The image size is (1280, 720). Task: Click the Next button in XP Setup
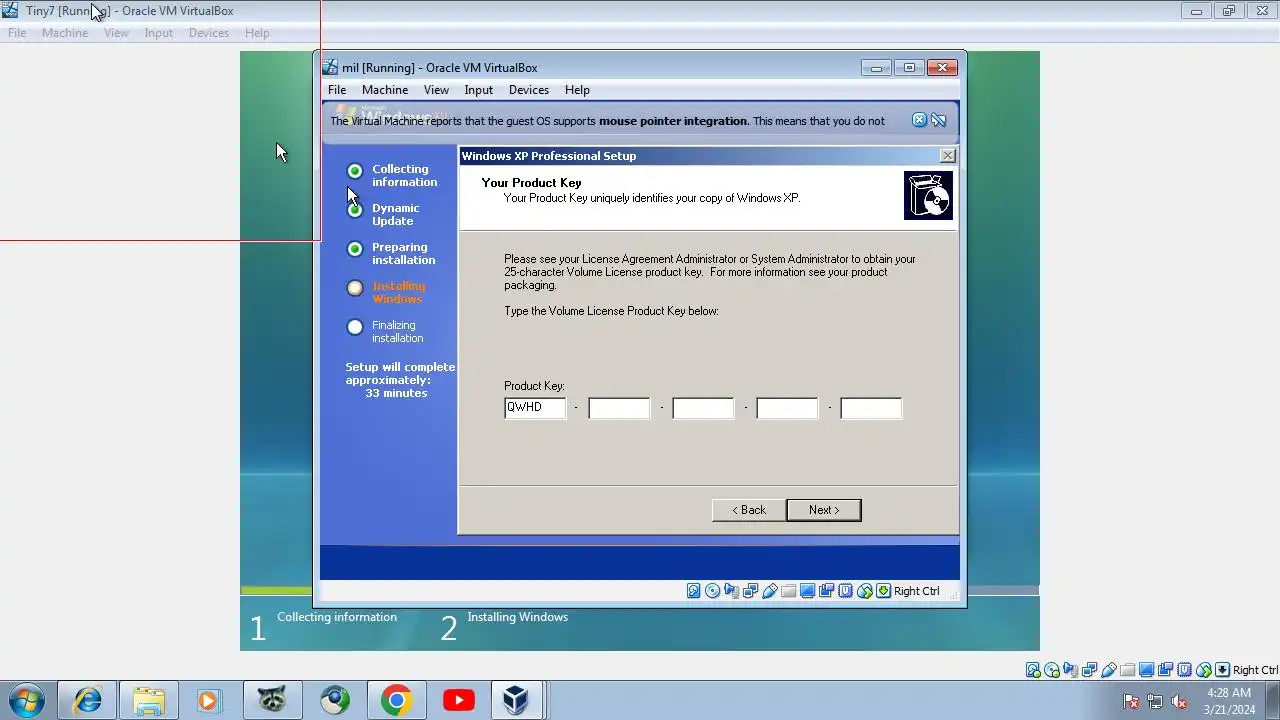pyautogui.click(x=824, y=510)
